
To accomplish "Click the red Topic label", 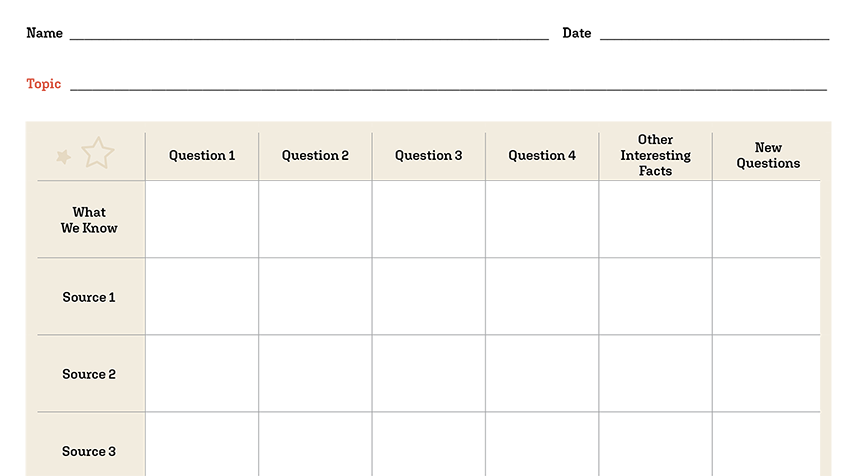I will [x=44, y=84].
